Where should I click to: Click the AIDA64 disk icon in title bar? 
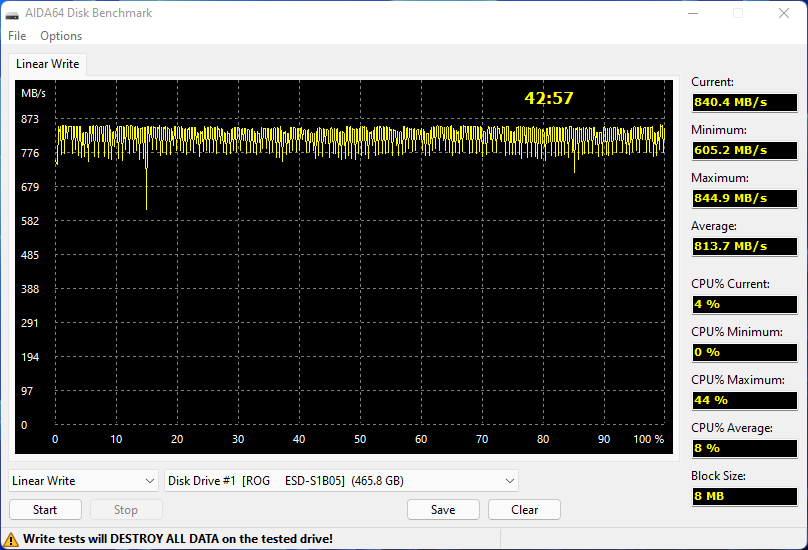coord(12,14)
